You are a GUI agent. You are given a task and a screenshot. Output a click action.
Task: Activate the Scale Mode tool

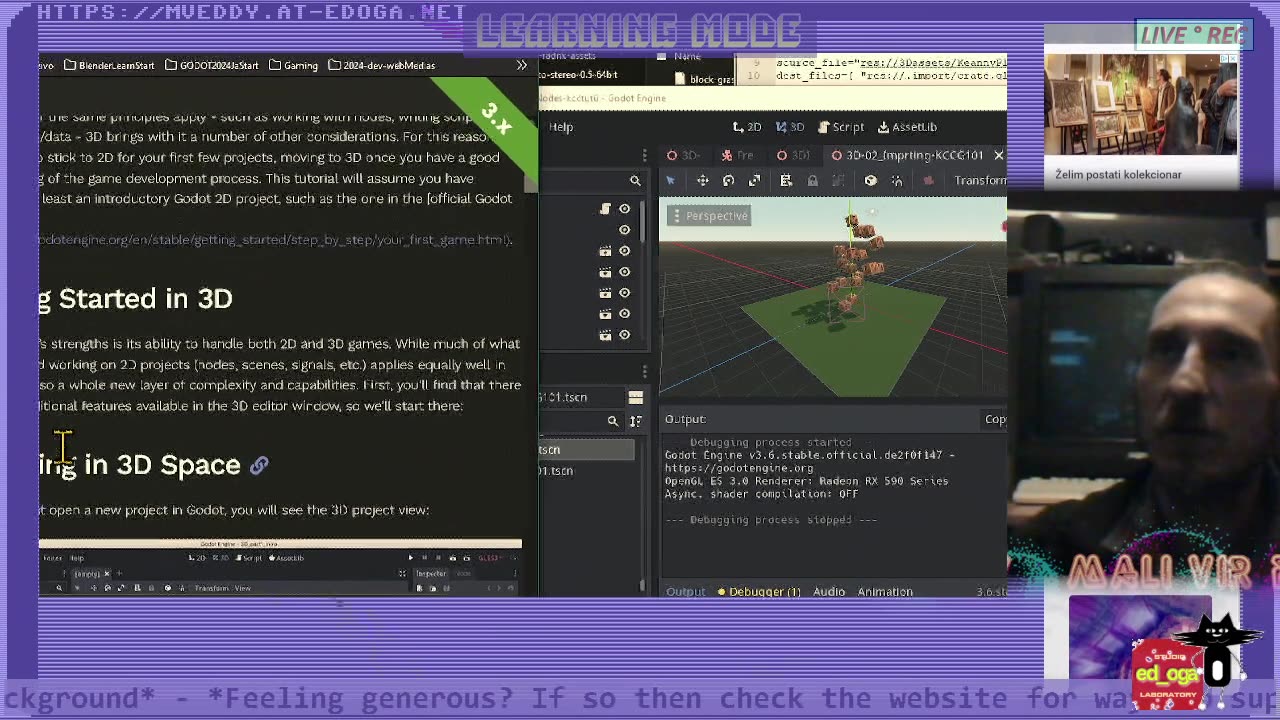click(x=754, y=180)
